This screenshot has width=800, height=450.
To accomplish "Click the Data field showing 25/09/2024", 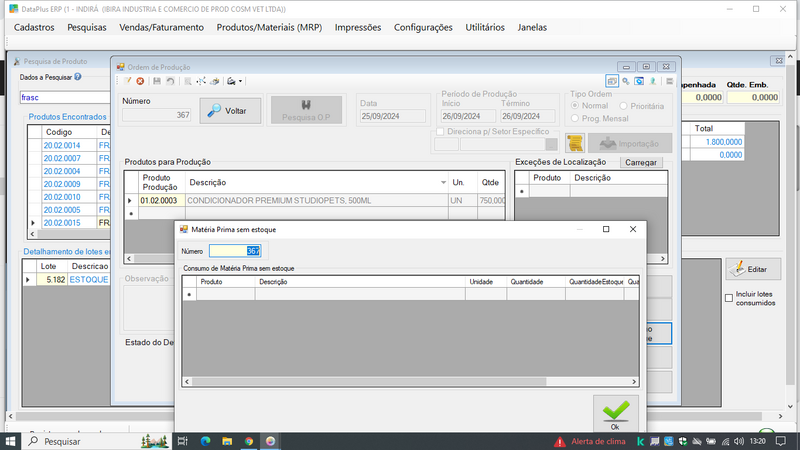I will [392, 116].
